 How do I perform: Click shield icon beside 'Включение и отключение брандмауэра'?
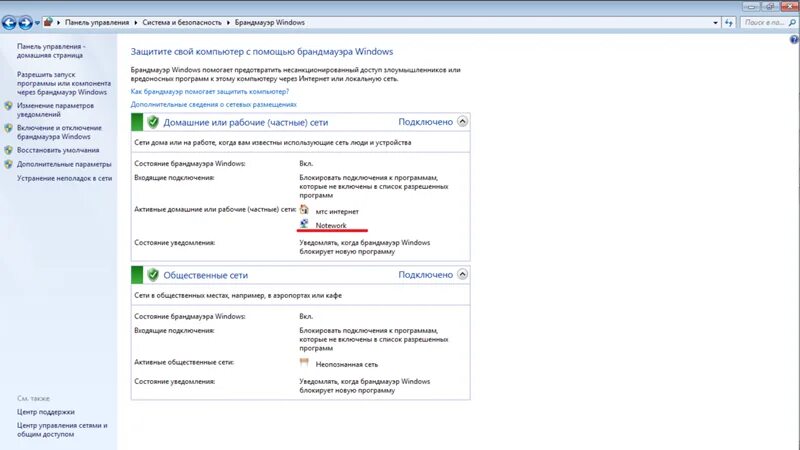tap(8, 128)
